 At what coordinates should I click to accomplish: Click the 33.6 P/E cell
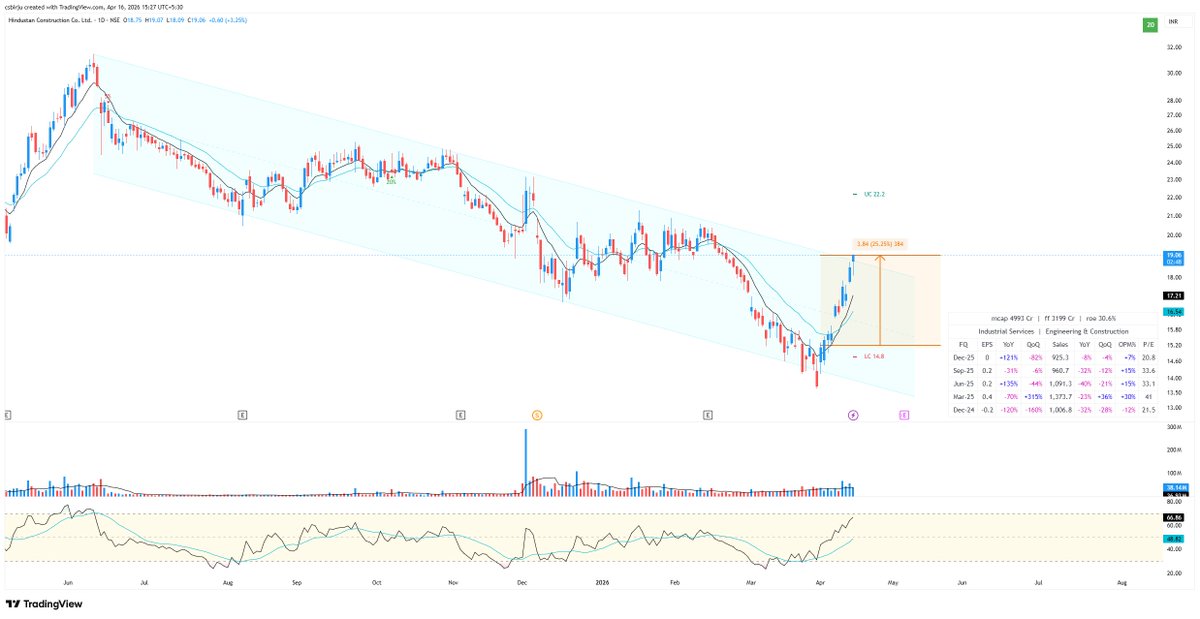pyautogui.click(x=1148, y=369)
